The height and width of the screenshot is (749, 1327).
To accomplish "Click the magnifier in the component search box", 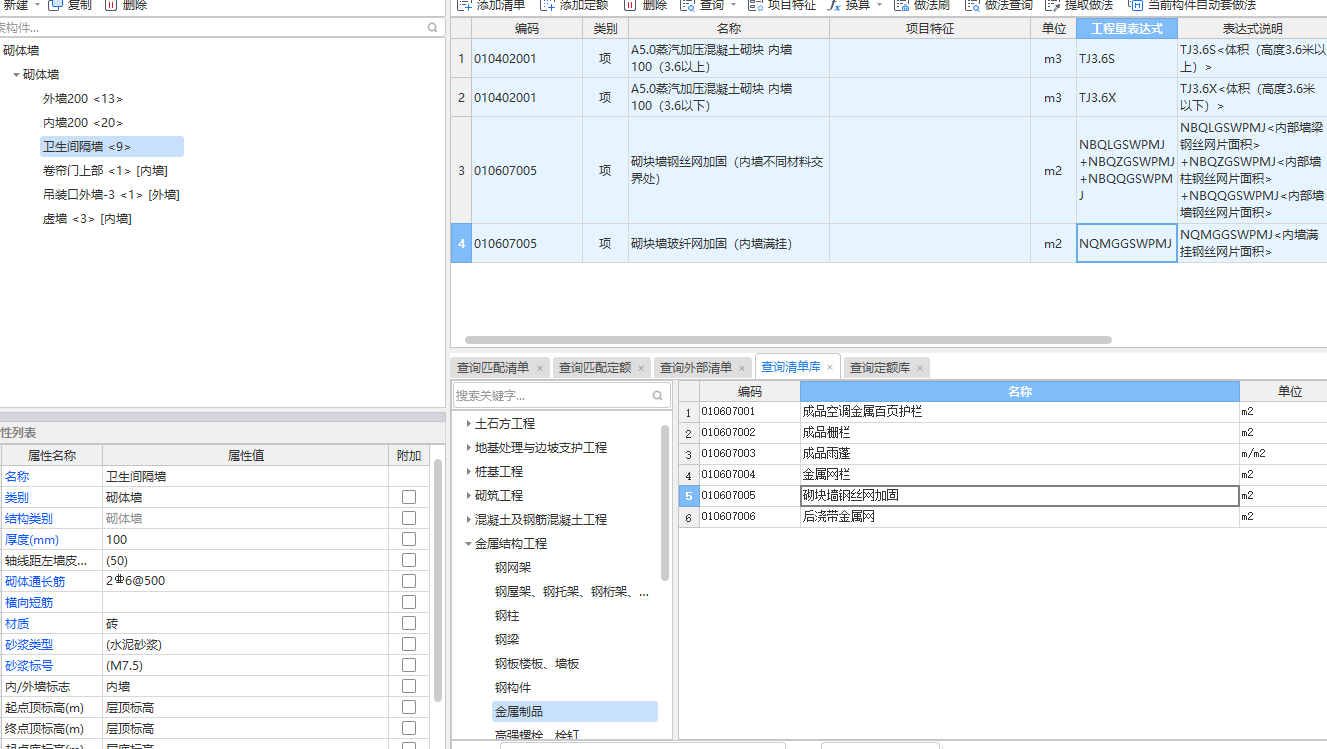I will (433, 28).
